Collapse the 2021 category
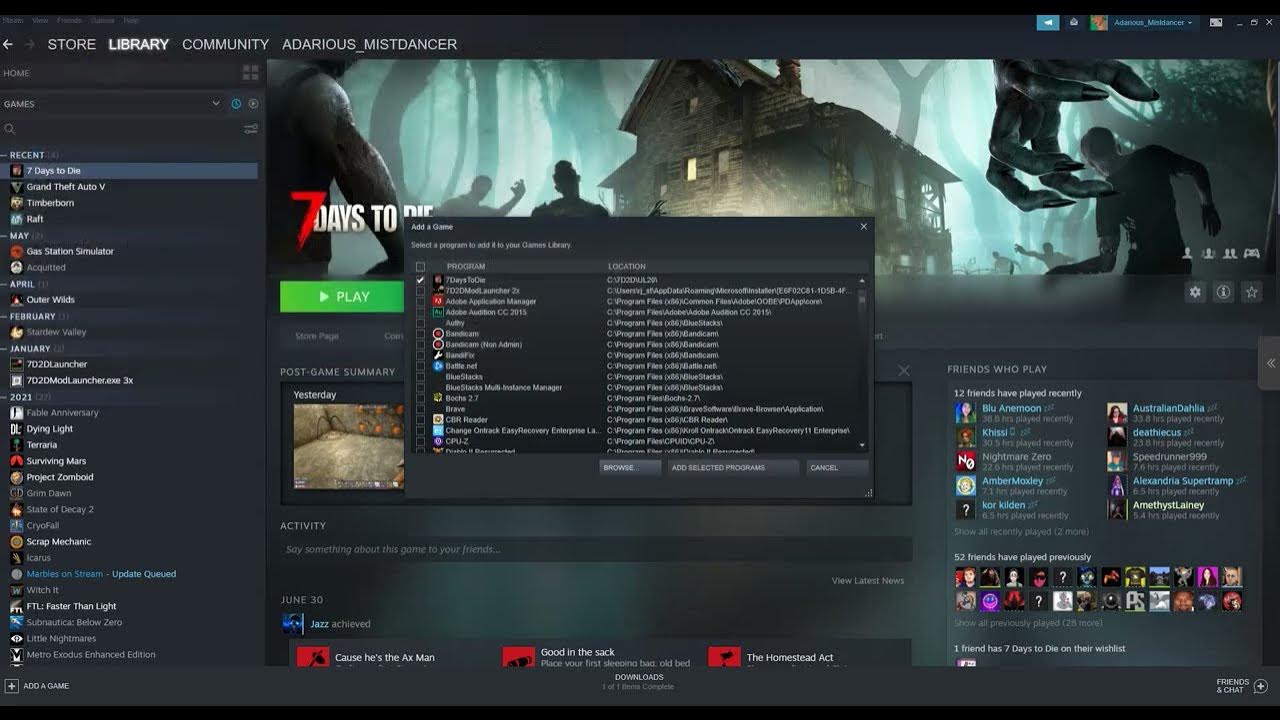Screen dimensions: 1280x720 [4, 397]
